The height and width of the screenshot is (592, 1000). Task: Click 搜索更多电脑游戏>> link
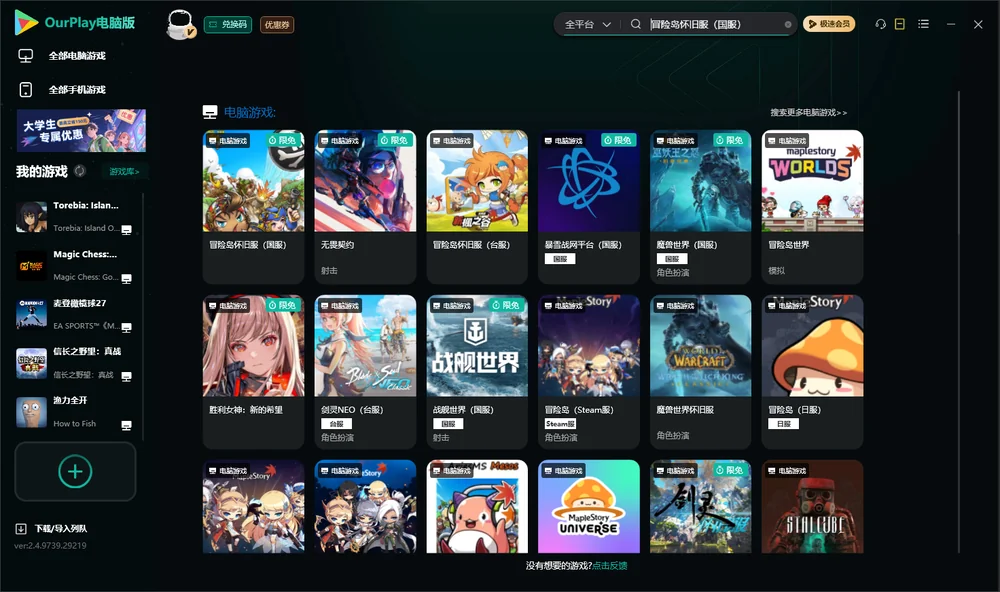809,113
